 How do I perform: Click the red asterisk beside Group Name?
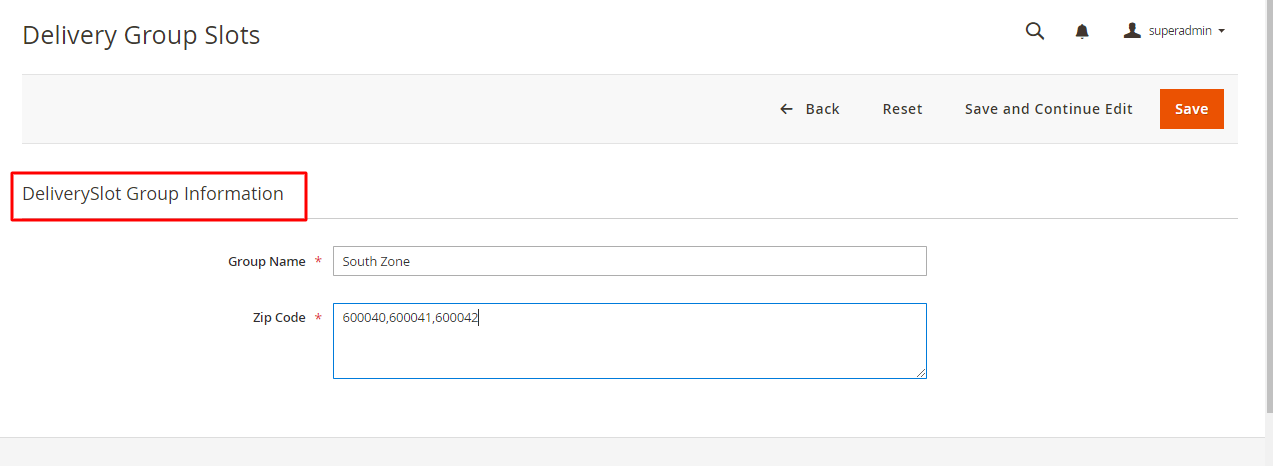click(x=318, y=262)
